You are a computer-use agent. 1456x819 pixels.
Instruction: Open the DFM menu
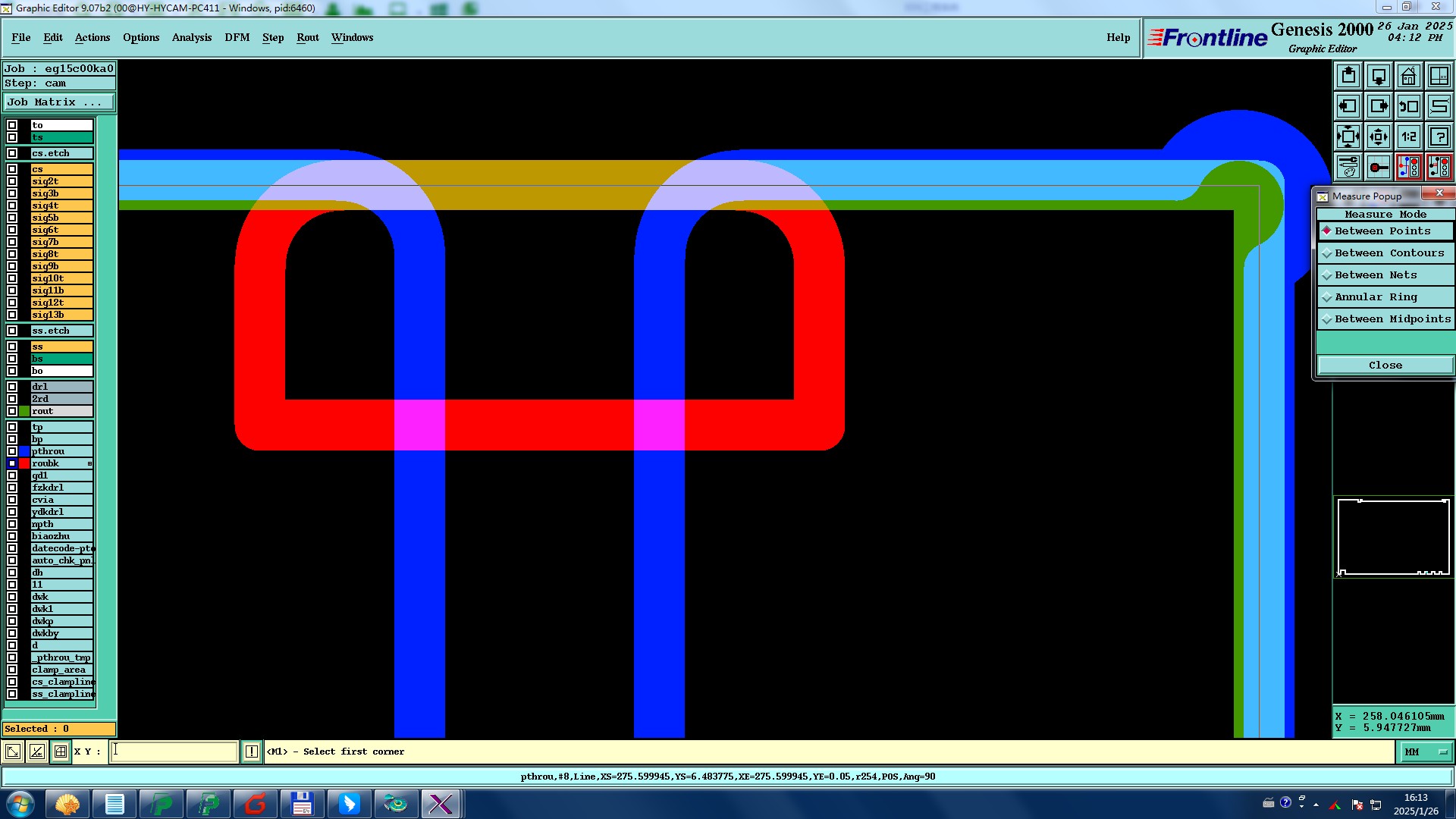237,37
